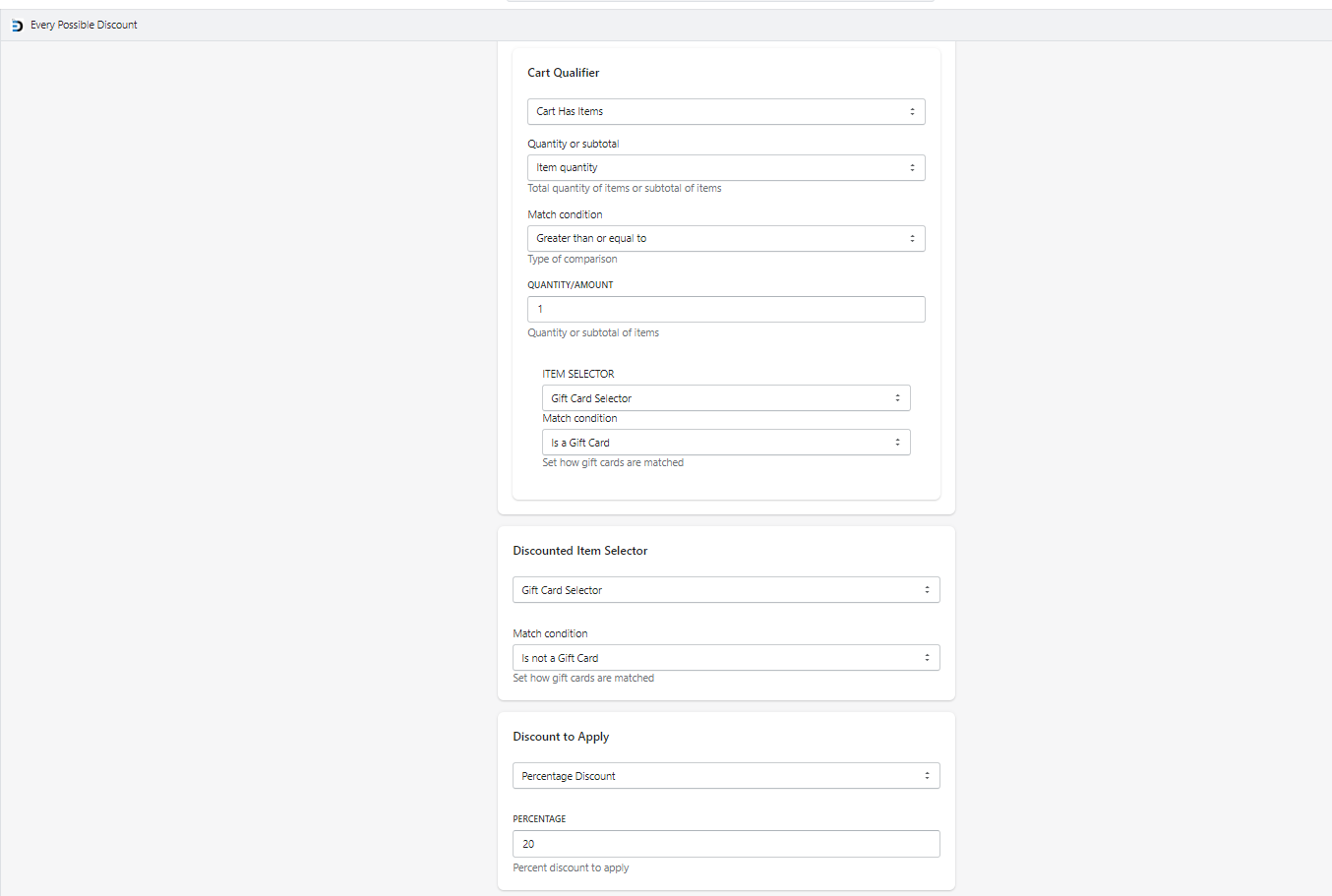1332x896 pixels.
Task: Click the PERCENTAGE field label
Action: click(x=539, y=819)
